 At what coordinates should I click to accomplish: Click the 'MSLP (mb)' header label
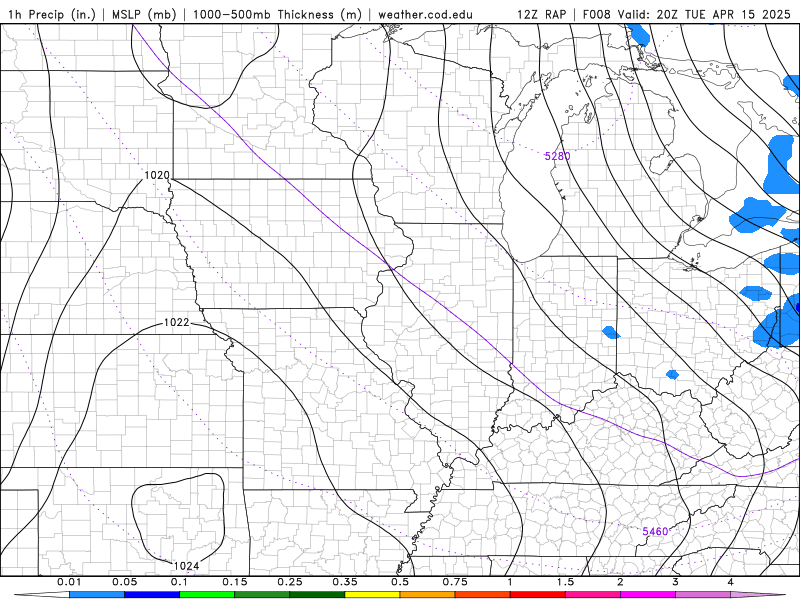pyautogui.click(x=144, y=14)
